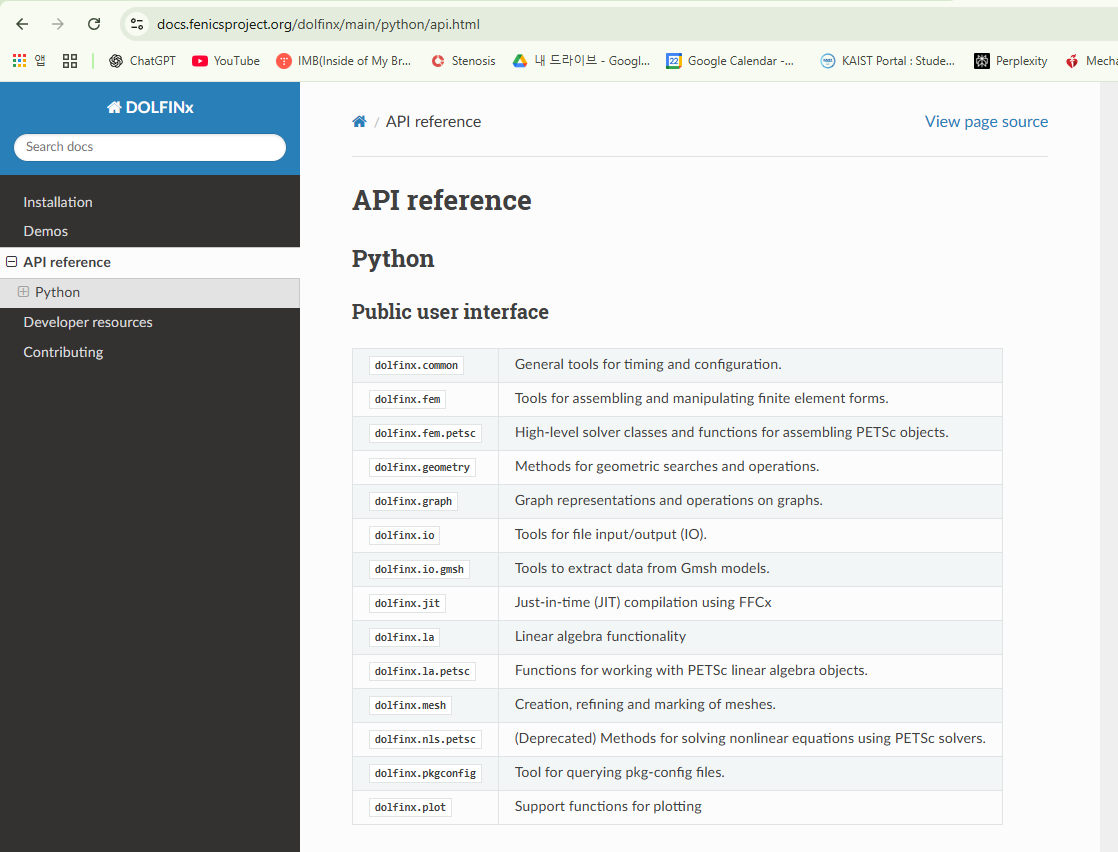Image resolution: width=1118 pixels, height=852 pixels.
Task: Click the Python section heading
Action: [x=393, y=258]
